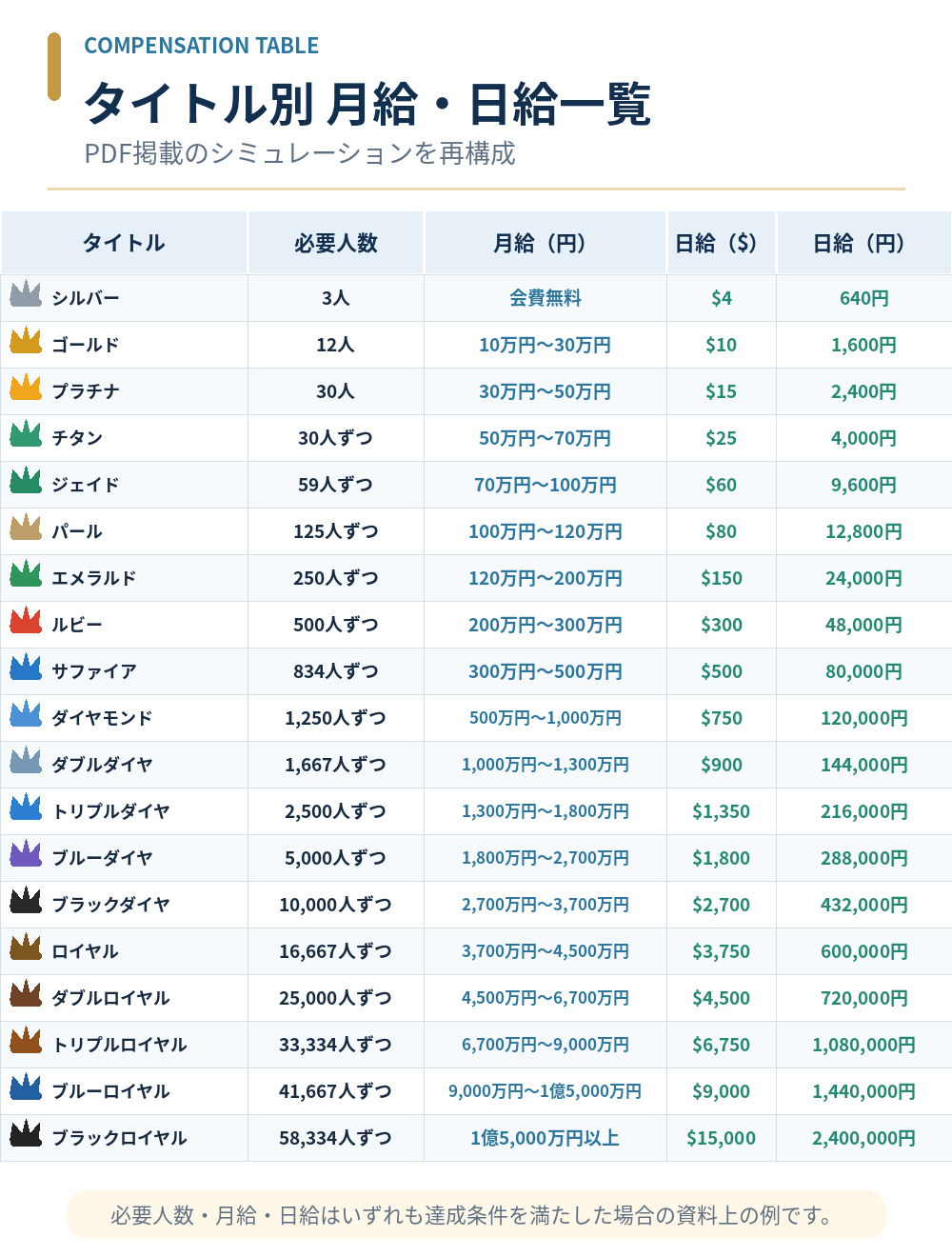Click the crown icon in the ジェイド row
The width and height of the screenshot is (952, 1257).
pyautogui.click(x=26, y=481)
